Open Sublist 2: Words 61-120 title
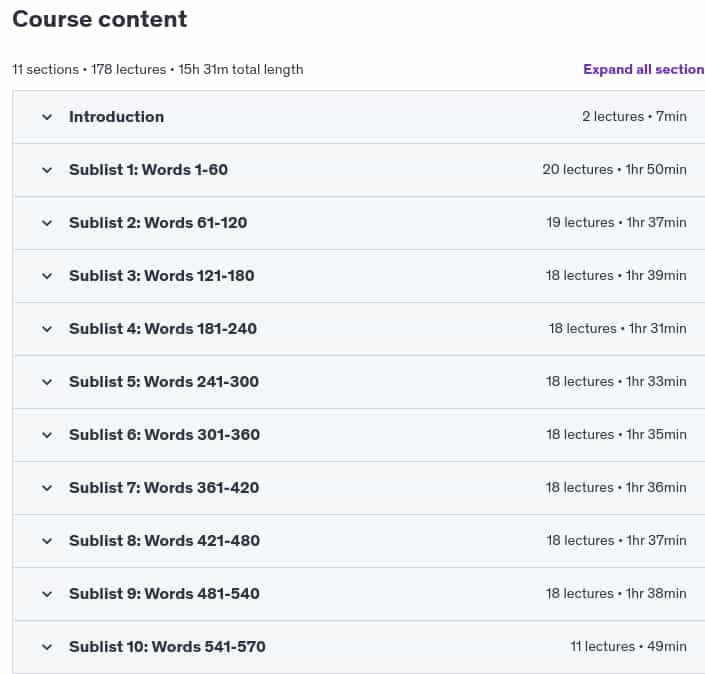Screen dimensions: 705x674 click(158, 223)
